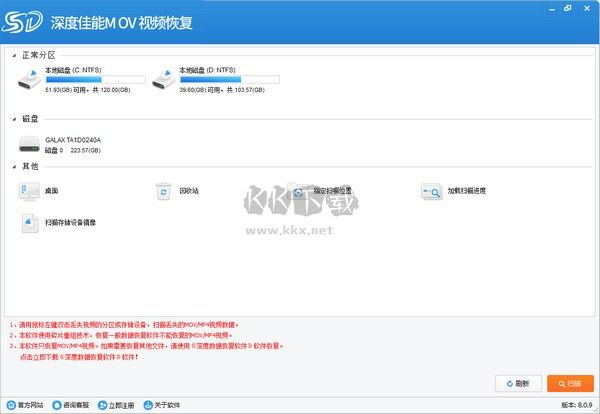Select the 本地磁盘 (C: NTFS) label

(73, 70)
